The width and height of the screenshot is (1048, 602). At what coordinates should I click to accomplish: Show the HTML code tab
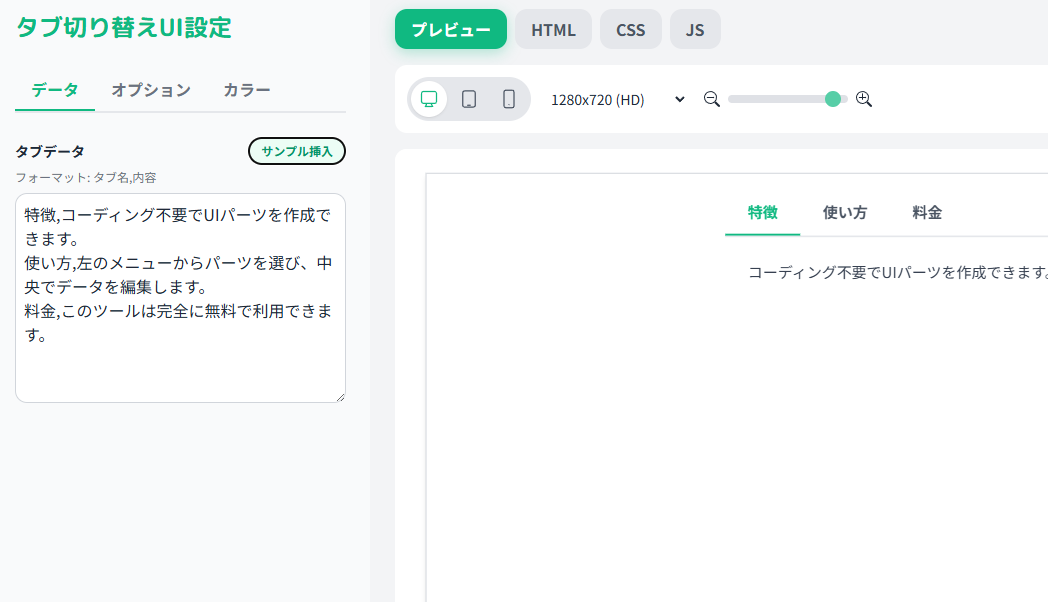pyautogui.click(x=553, y=29)
